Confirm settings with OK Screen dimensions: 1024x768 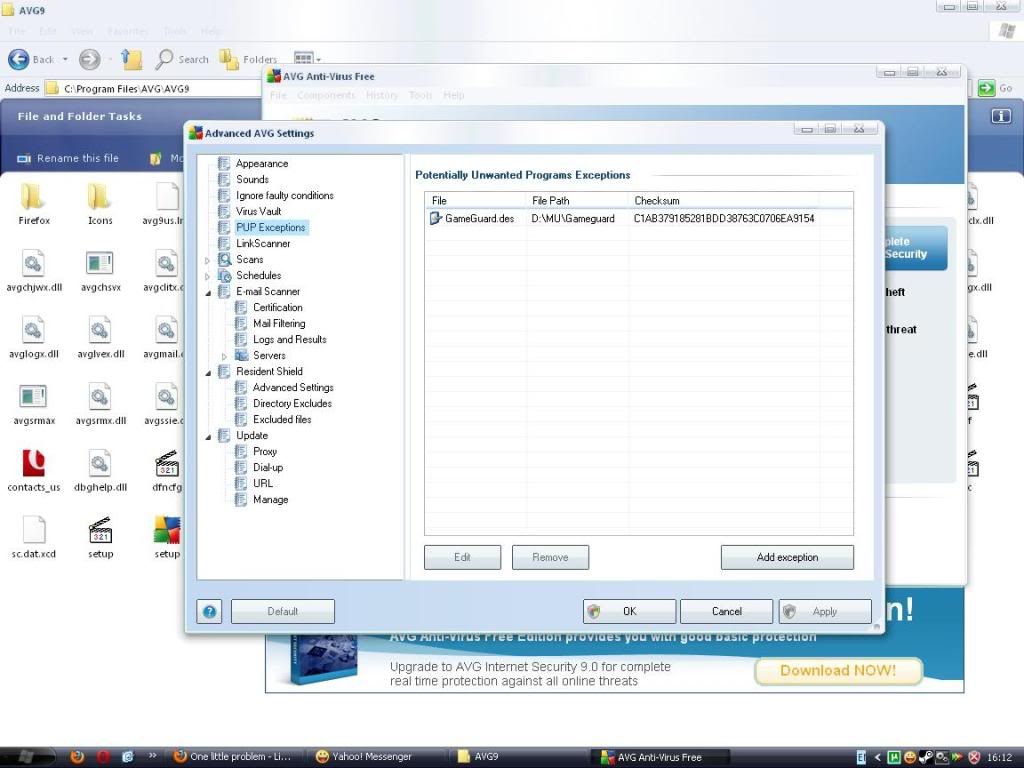(630, 611)
